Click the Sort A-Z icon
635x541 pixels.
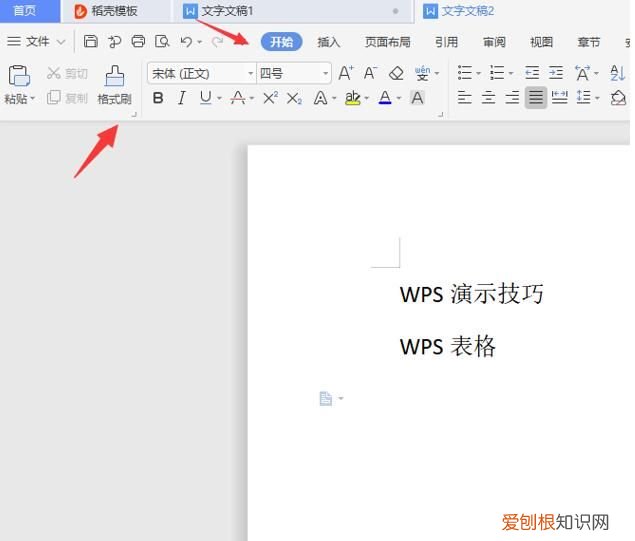tap(618, 73)
